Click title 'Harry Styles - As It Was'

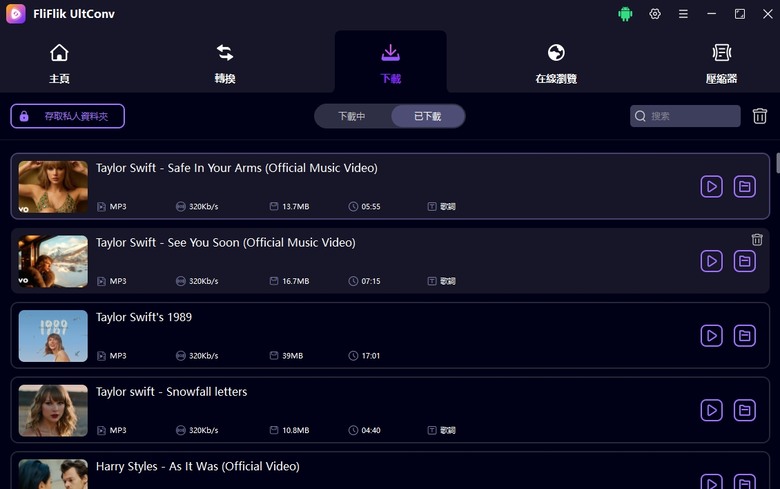click(x=197, y=467)
